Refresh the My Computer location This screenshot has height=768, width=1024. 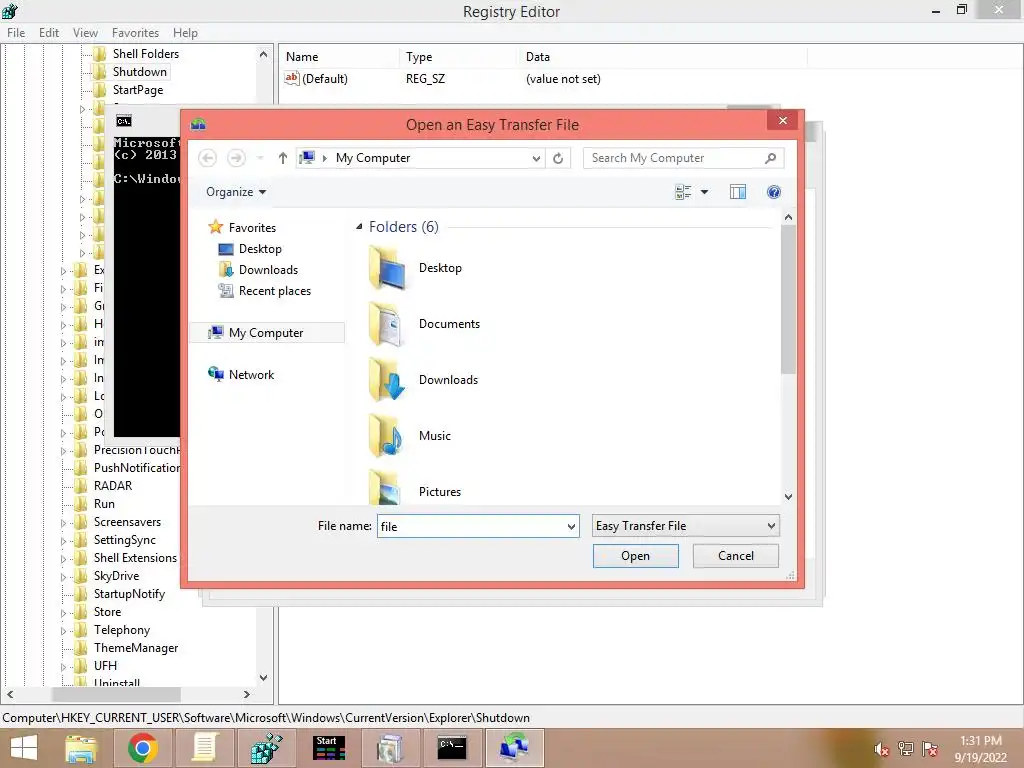pyautogui.click(x=558, y=158)
